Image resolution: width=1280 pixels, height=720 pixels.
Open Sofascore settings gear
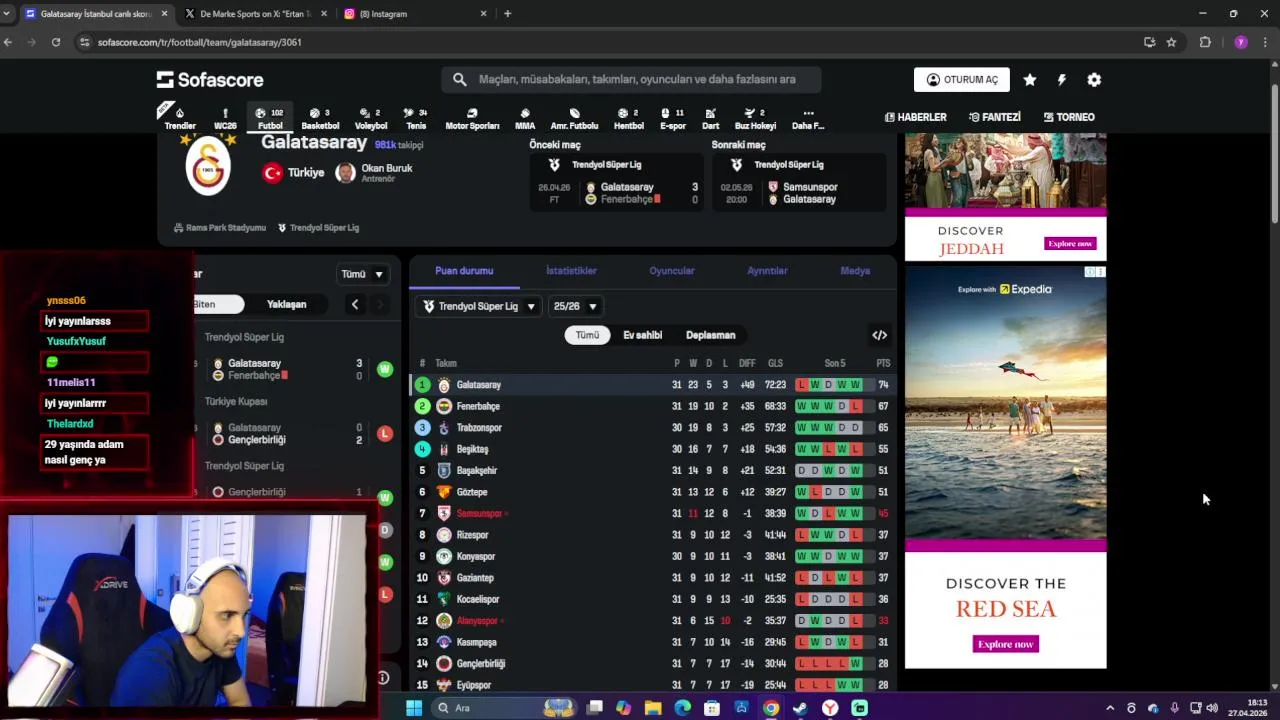click(x=1094, y=80)
